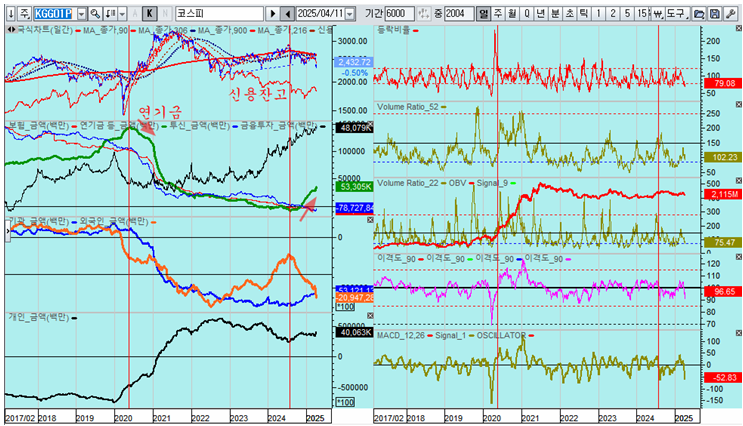Click the 개인_금액(백만) legend label

(38, 317)
